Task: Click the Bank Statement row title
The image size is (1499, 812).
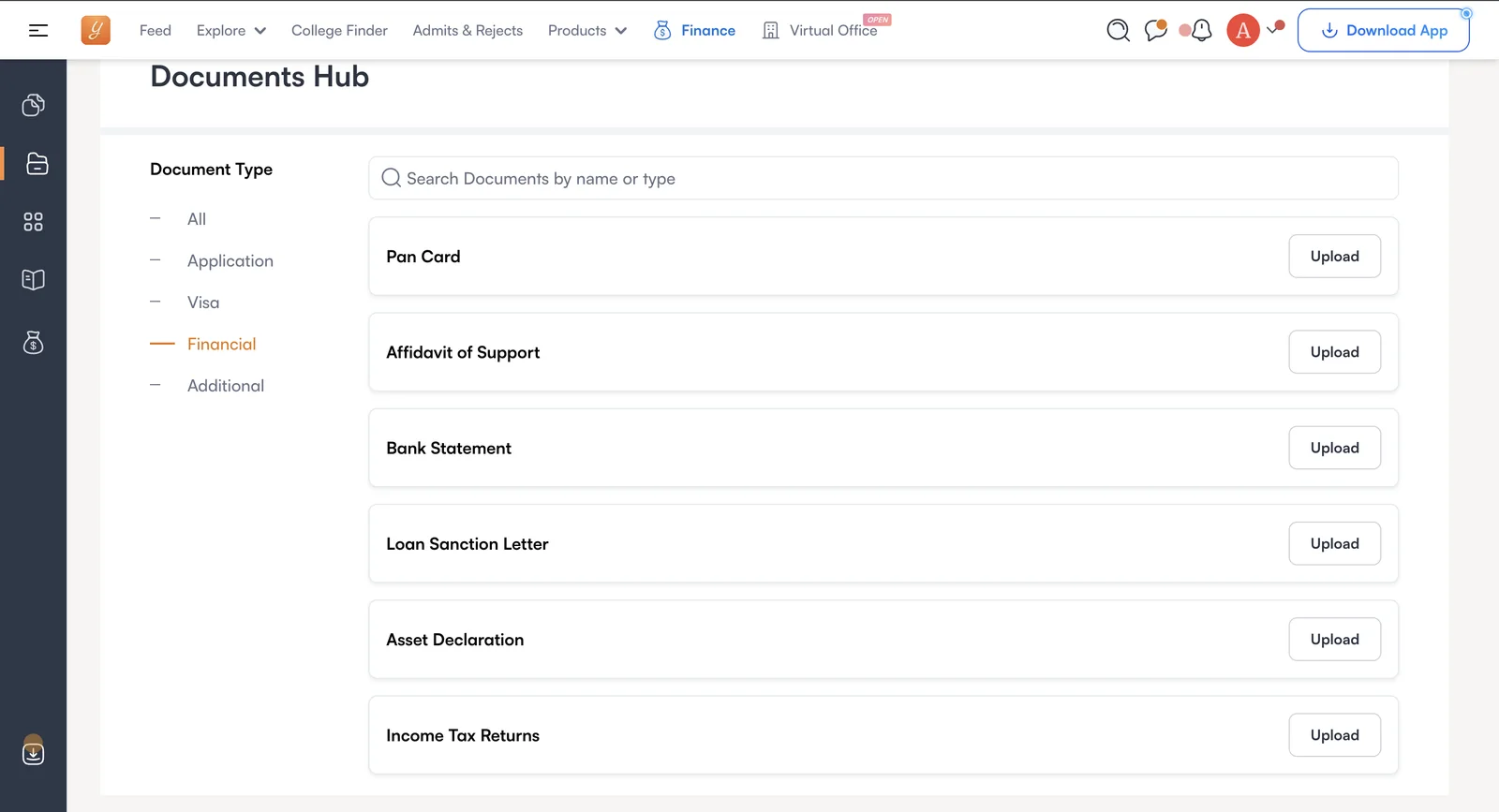Action: [449, 448]
